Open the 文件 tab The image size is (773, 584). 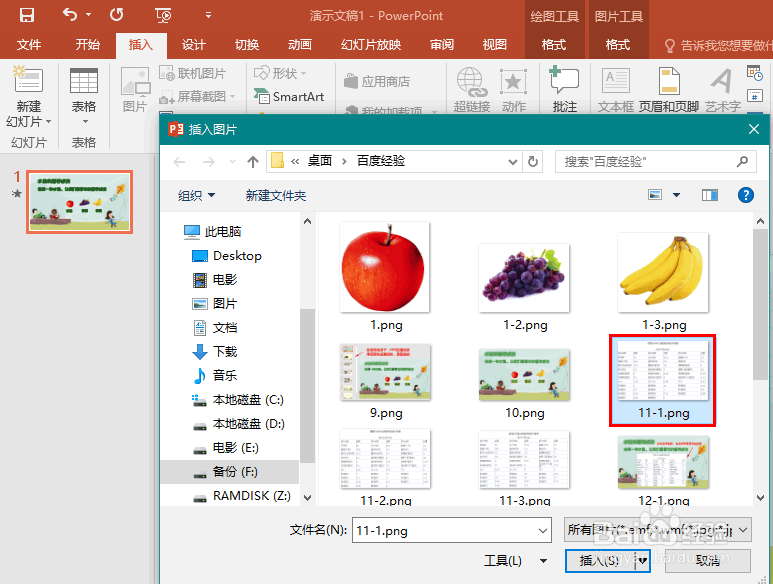(x=29, y=45)
